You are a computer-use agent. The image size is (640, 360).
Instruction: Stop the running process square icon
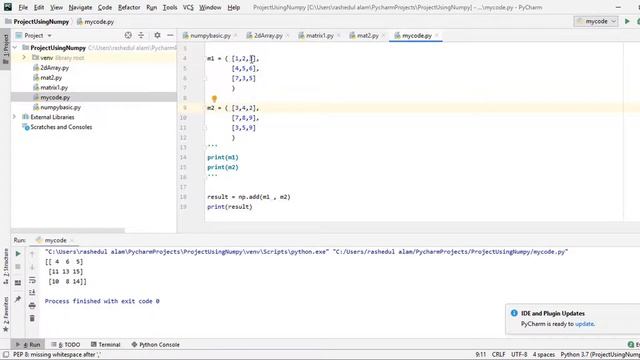click(18, 267)
